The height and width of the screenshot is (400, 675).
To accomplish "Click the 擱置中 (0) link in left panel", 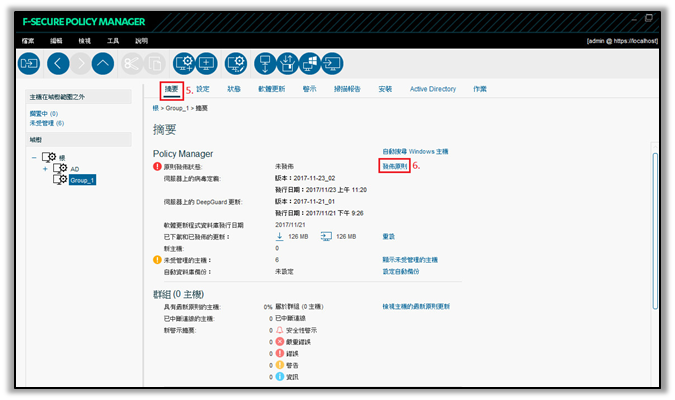I will (x=43, y=114).
